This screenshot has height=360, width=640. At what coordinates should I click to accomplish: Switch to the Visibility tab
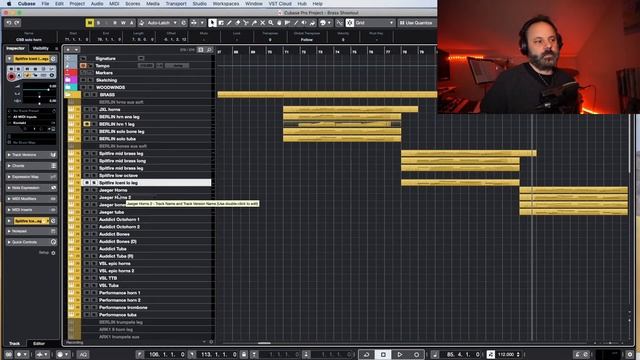point(40,49)
